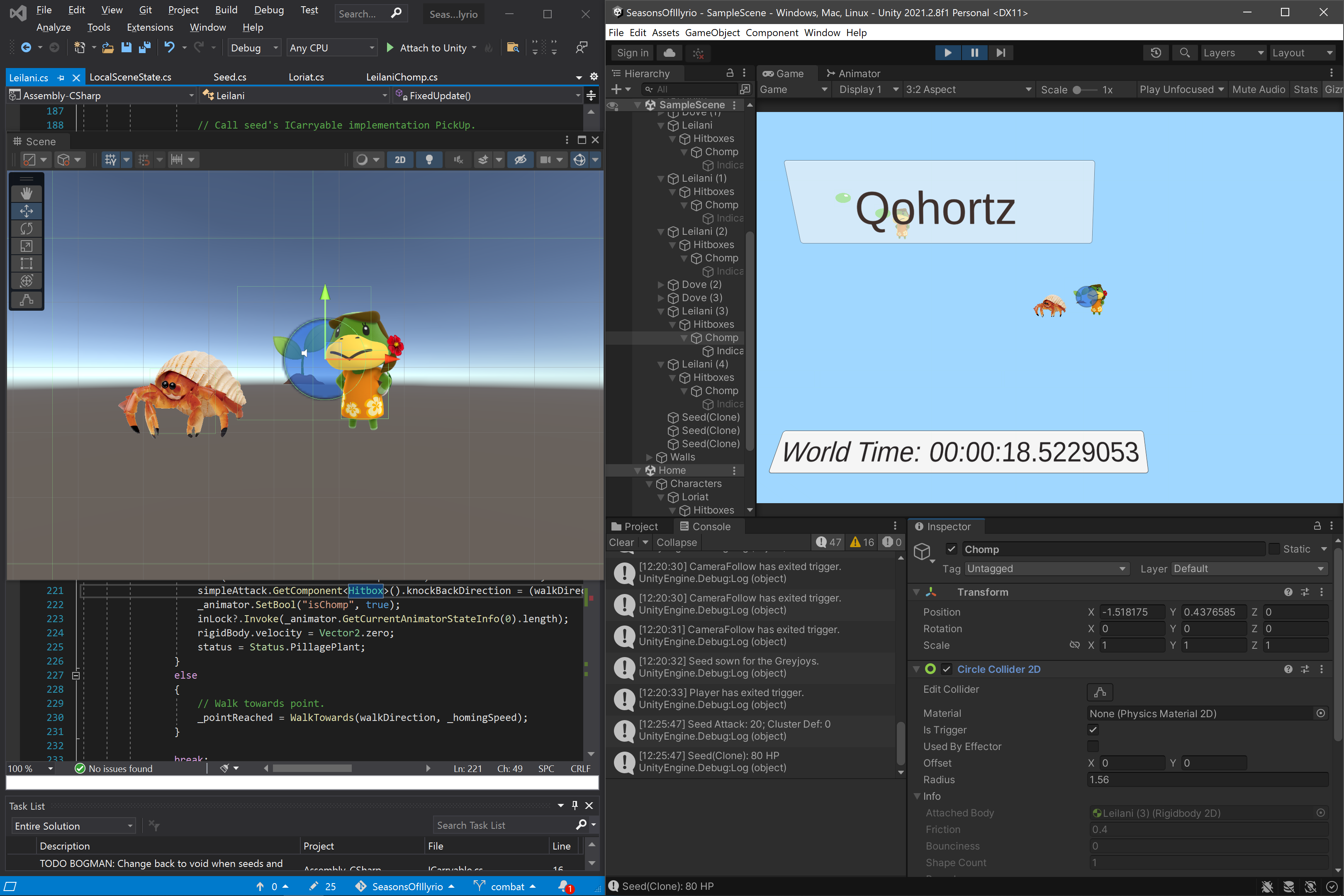Click the Step frame button in Unity

pos(1001,53)
